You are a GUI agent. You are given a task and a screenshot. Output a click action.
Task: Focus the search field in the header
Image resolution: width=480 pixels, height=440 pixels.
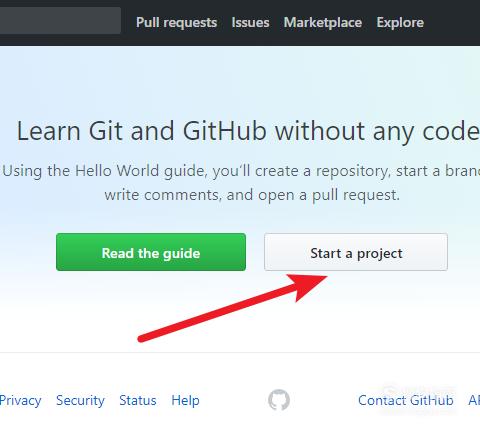click(60, 20)
